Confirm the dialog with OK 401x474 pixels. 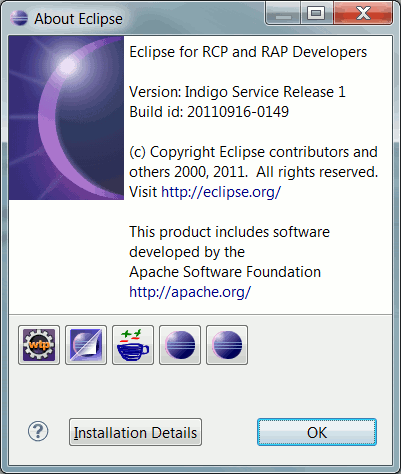317,432
